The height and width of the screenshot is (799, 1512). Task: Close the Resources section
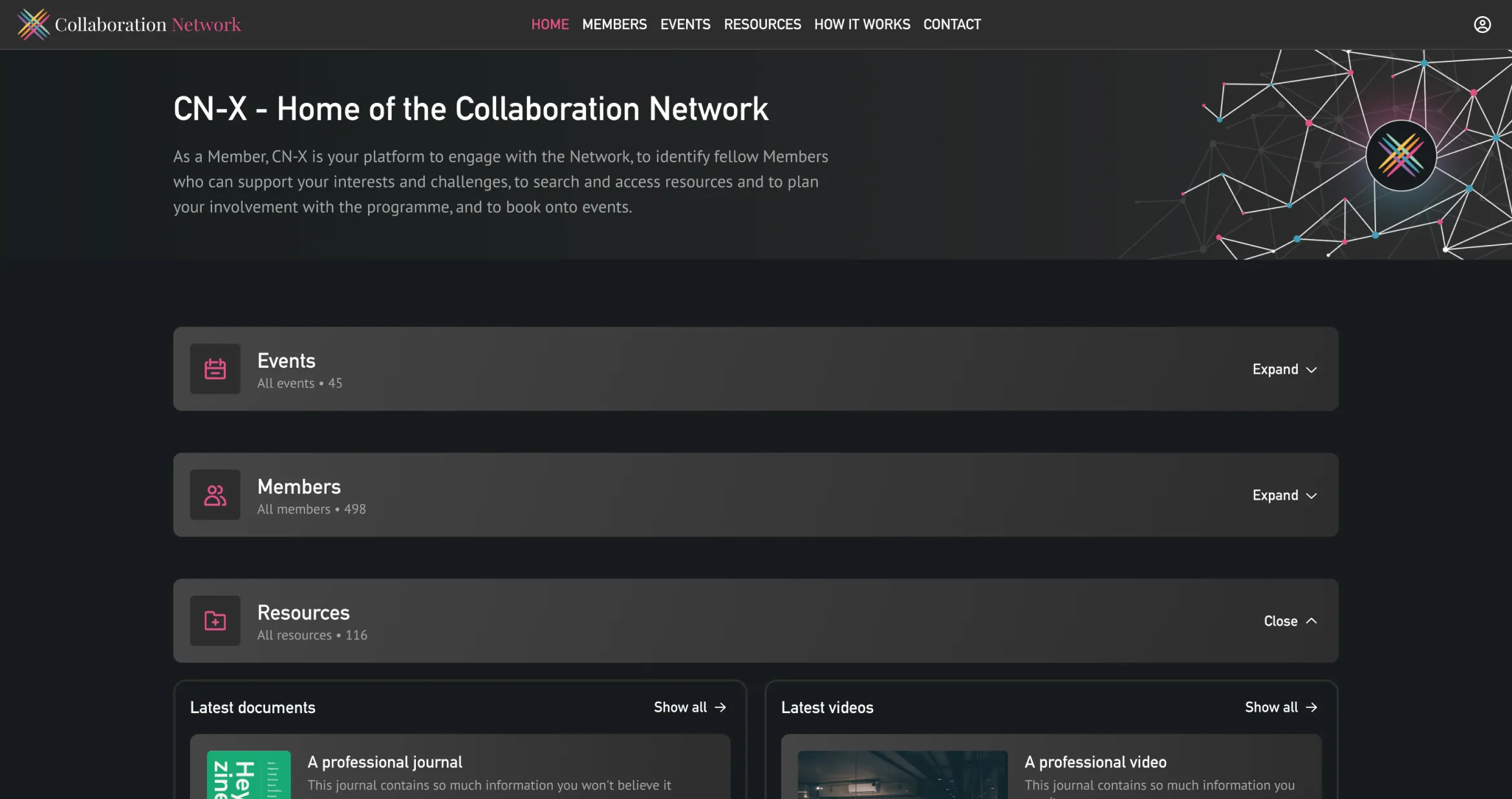point(1290,621)
